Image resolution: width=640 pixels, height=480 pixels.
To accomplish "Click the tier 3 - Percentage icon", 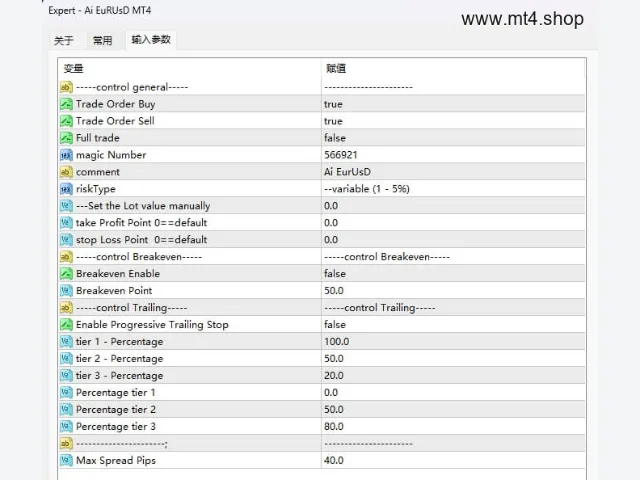I will [x=66, y=376].
